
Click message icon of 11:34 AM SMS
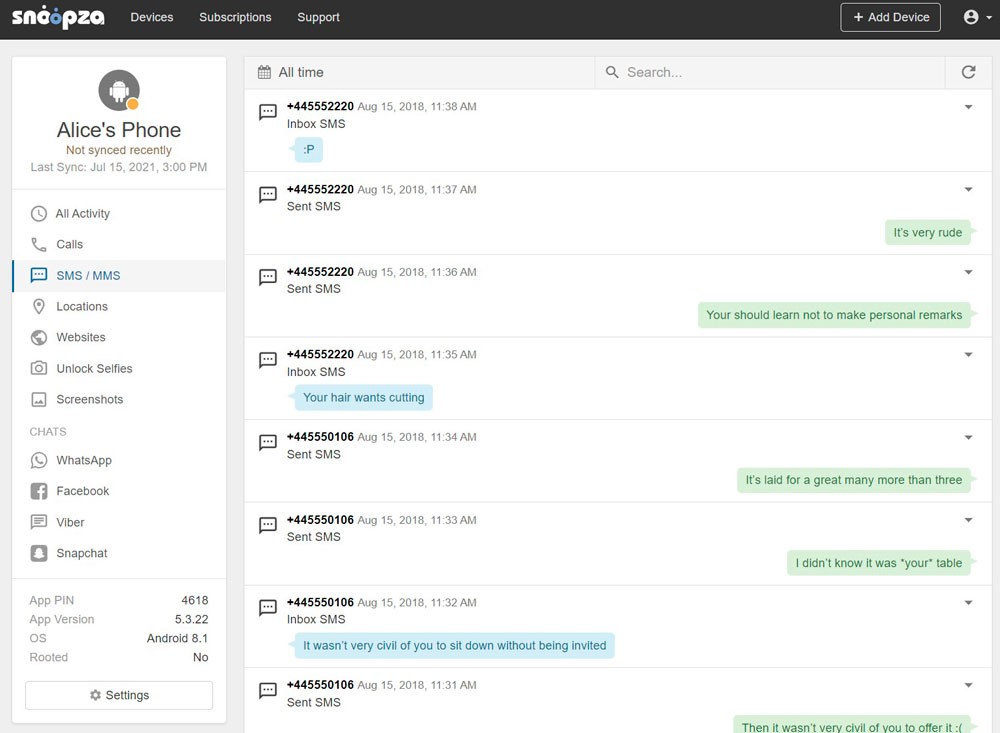pyautogui.click(x=268, y=442)
